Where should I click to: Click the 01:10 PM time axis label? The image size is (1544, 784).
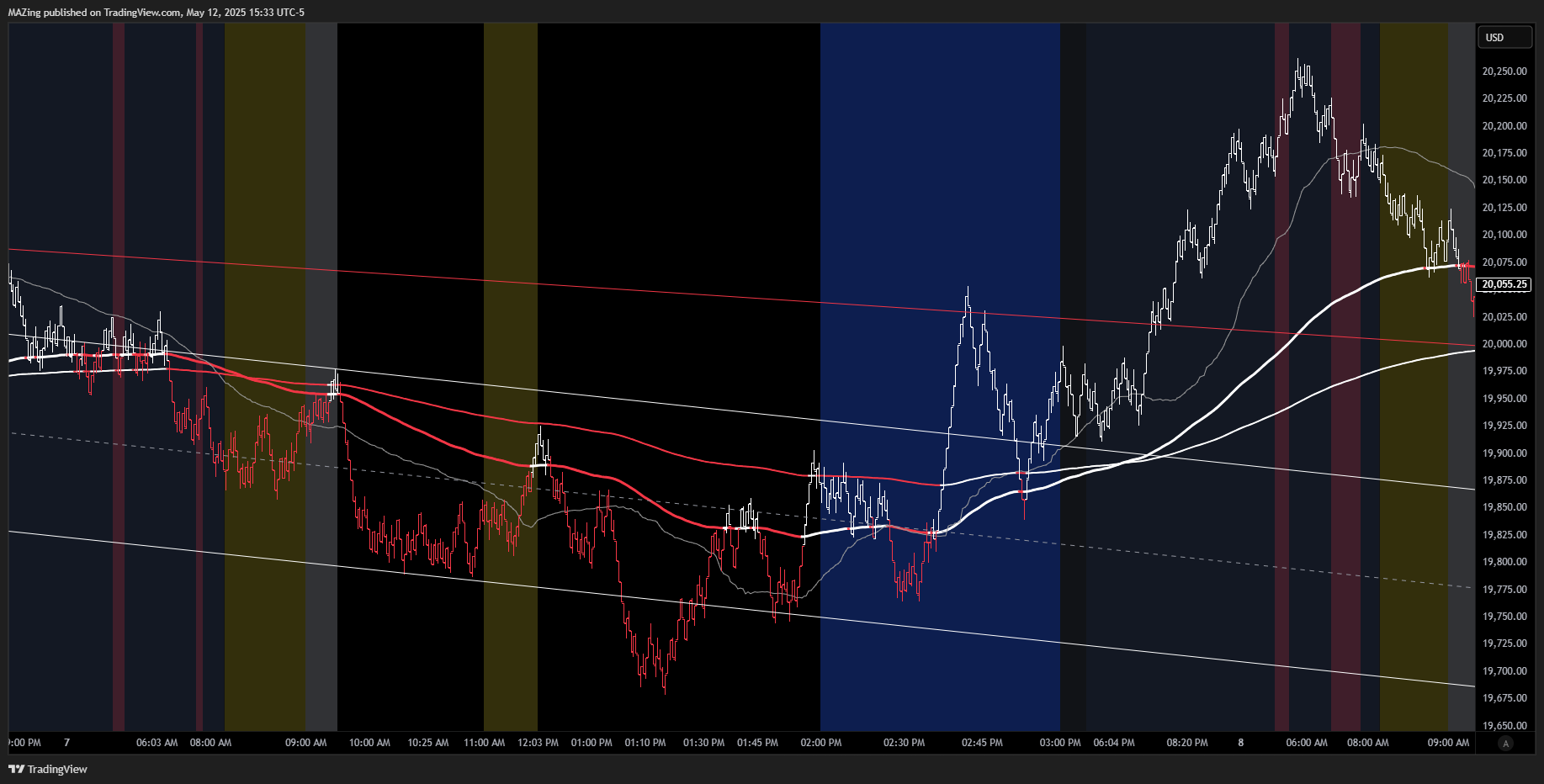coord(645,743)
